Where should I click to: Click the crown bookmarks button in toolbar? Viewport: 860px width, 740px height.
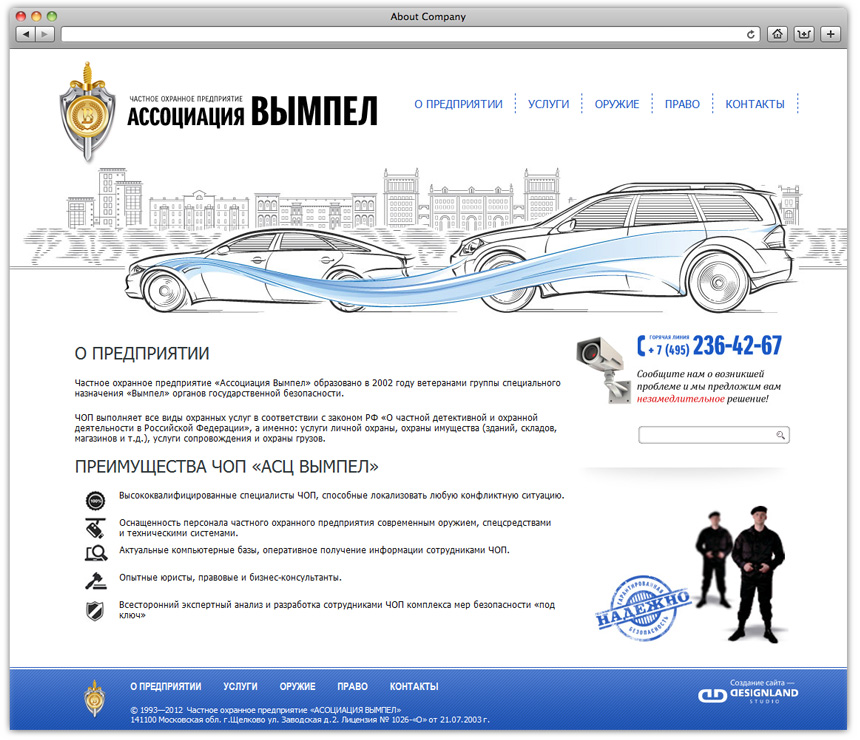point(804,35)
